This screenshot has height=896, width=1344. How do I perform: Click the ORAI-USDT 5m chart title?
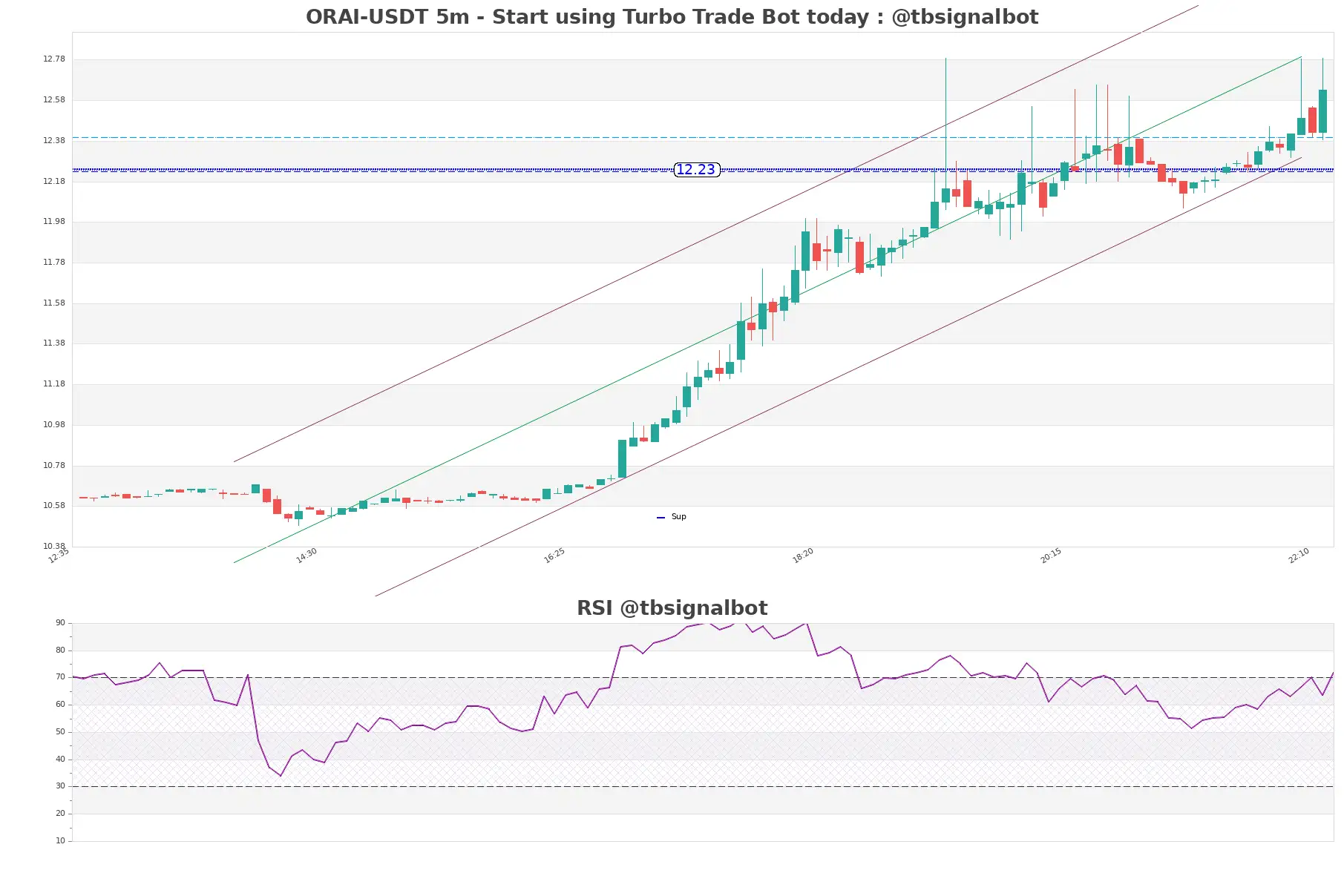tap(672, 17)
